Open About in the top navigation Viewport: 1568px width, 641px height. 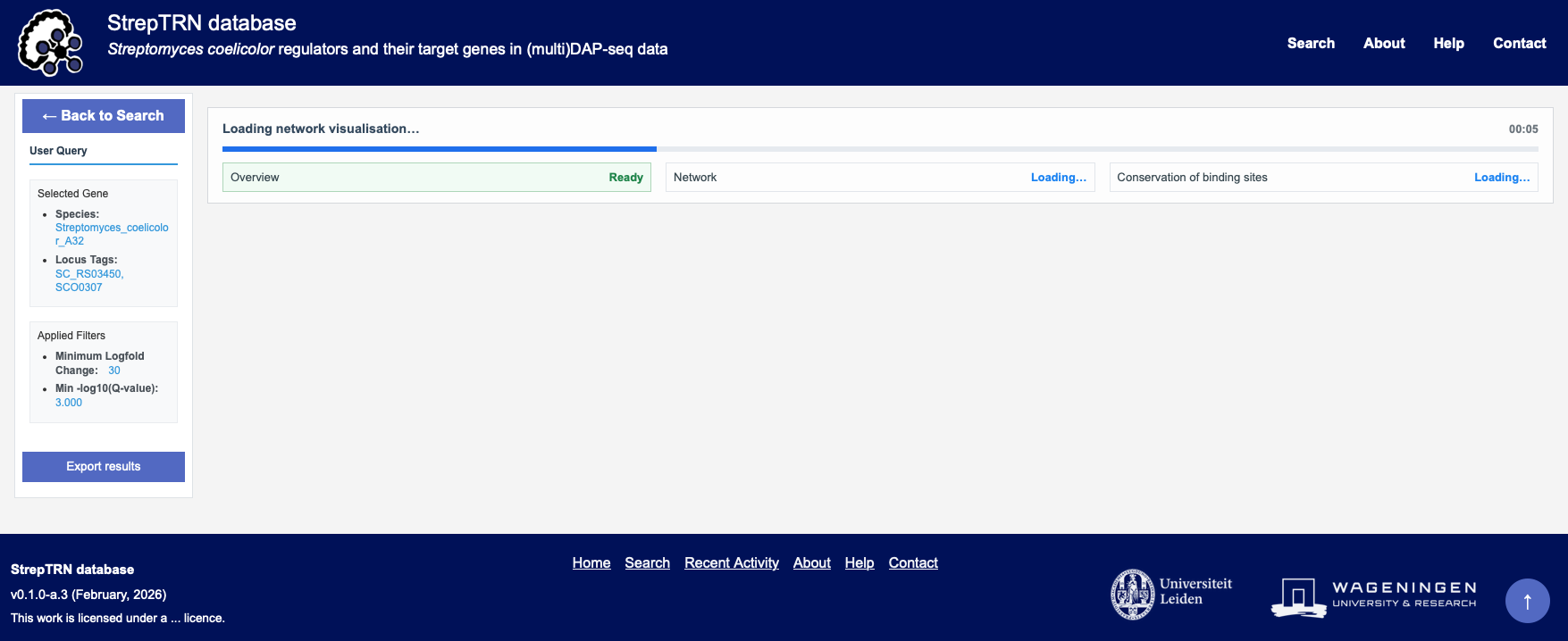[x=1384, y=43]
